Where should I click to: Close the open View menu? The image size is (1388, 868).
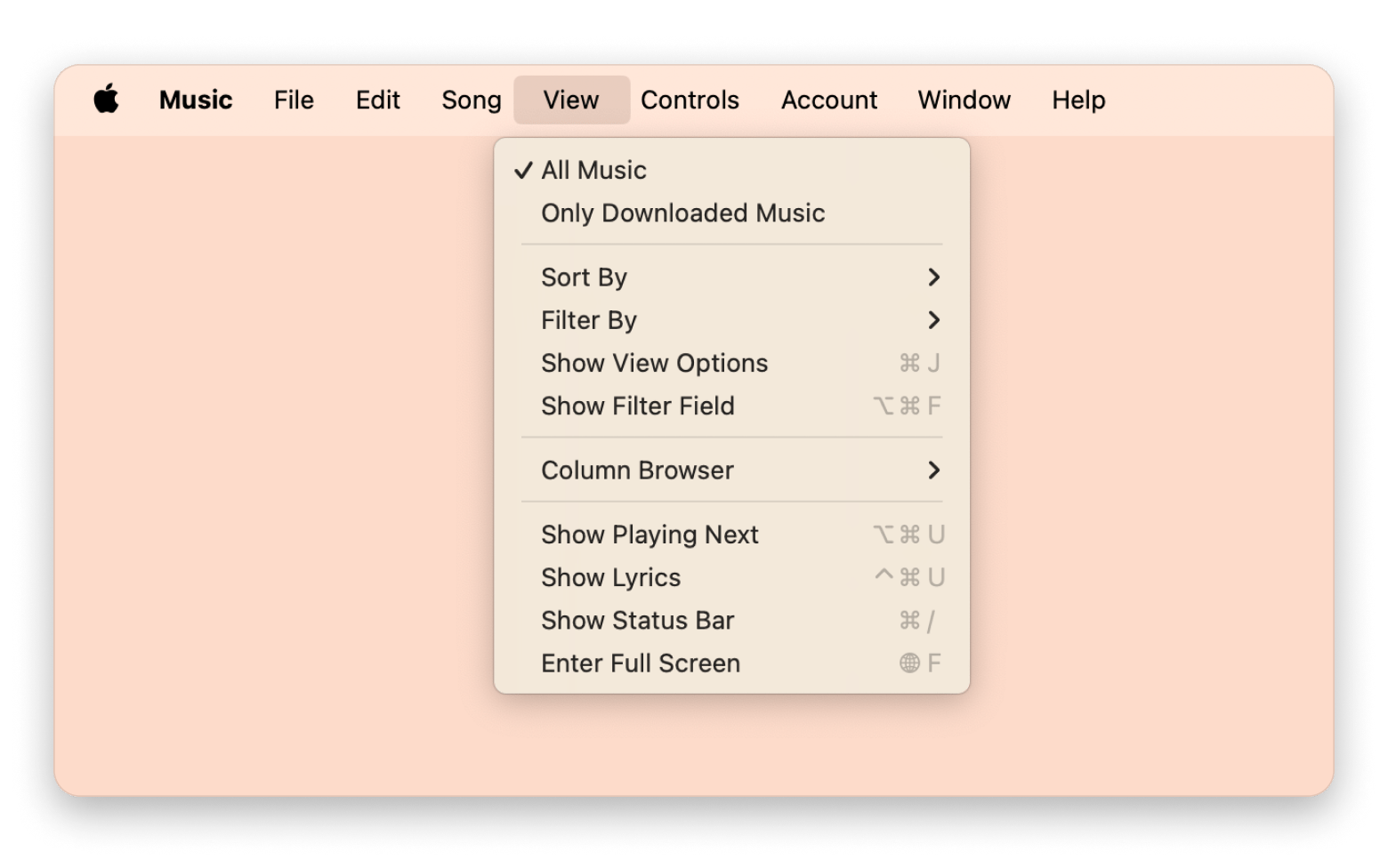click(571, 100)
